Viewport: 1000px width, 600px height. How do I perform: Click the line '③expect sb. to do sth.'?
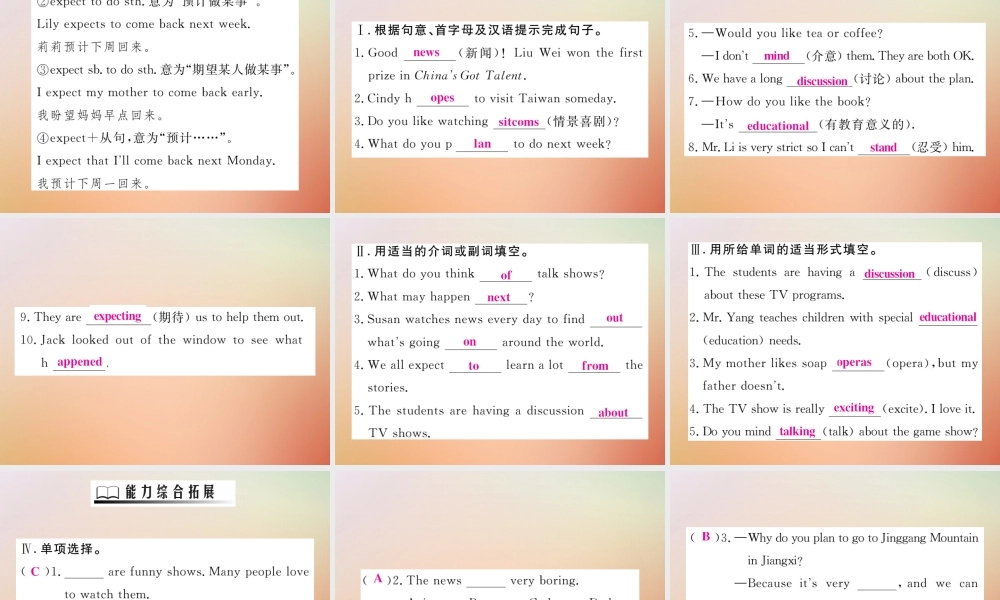click(166, 70)
